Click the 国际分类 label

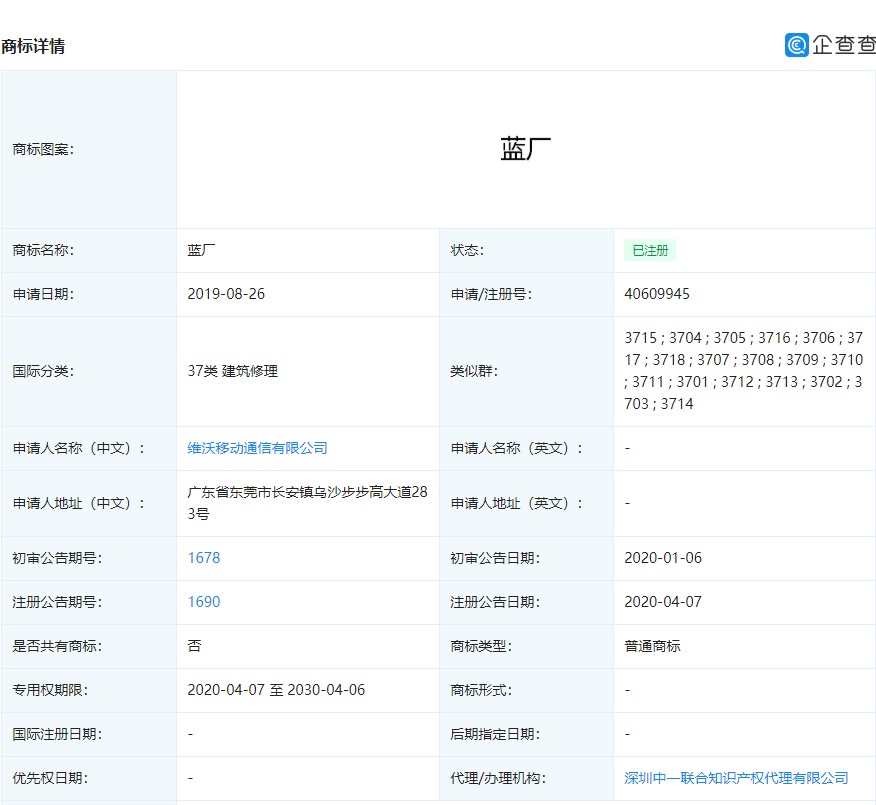tap(43, 371)
